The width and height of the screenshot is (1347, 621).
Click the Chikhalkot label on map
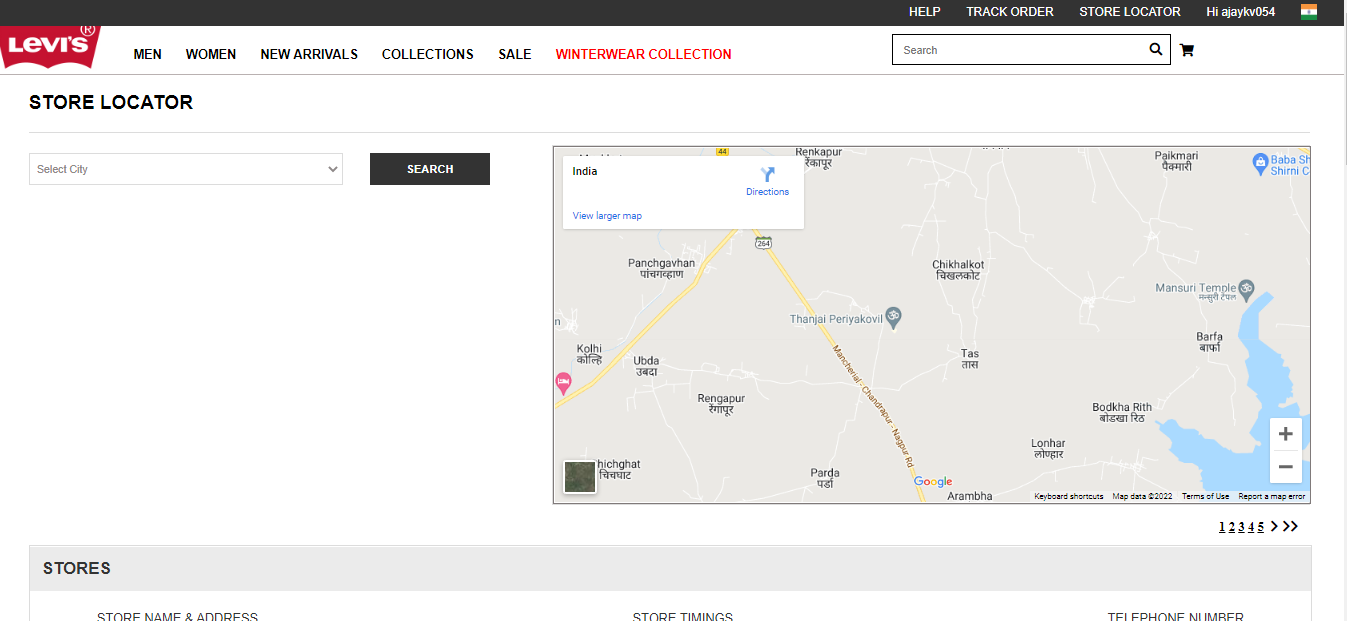958,270
